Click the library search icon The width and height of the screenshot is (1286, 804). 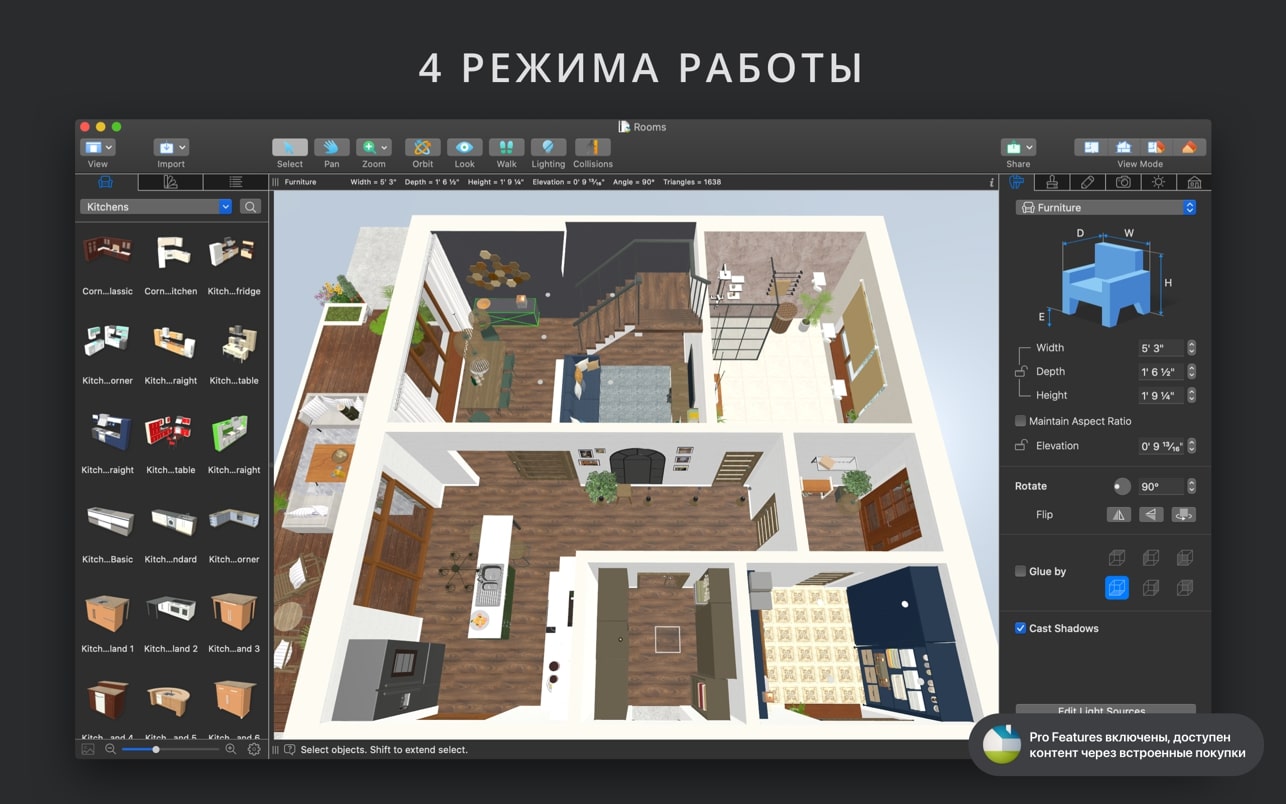pos(250,207)
